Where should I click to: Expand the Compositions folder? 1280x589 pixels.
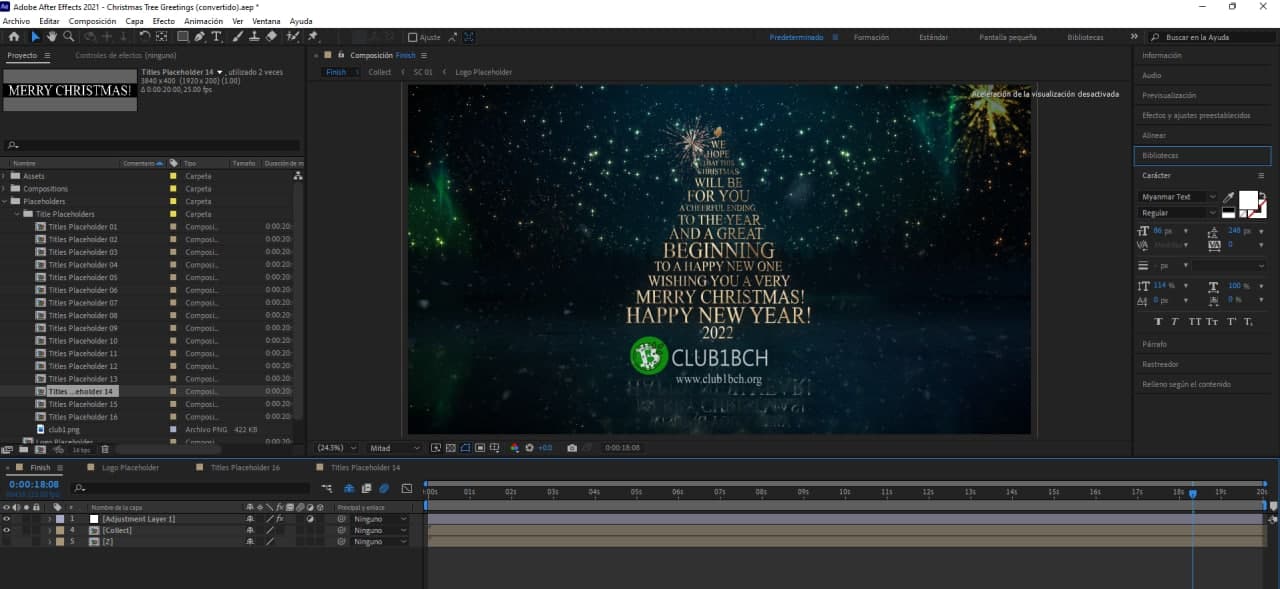[4, 189]
